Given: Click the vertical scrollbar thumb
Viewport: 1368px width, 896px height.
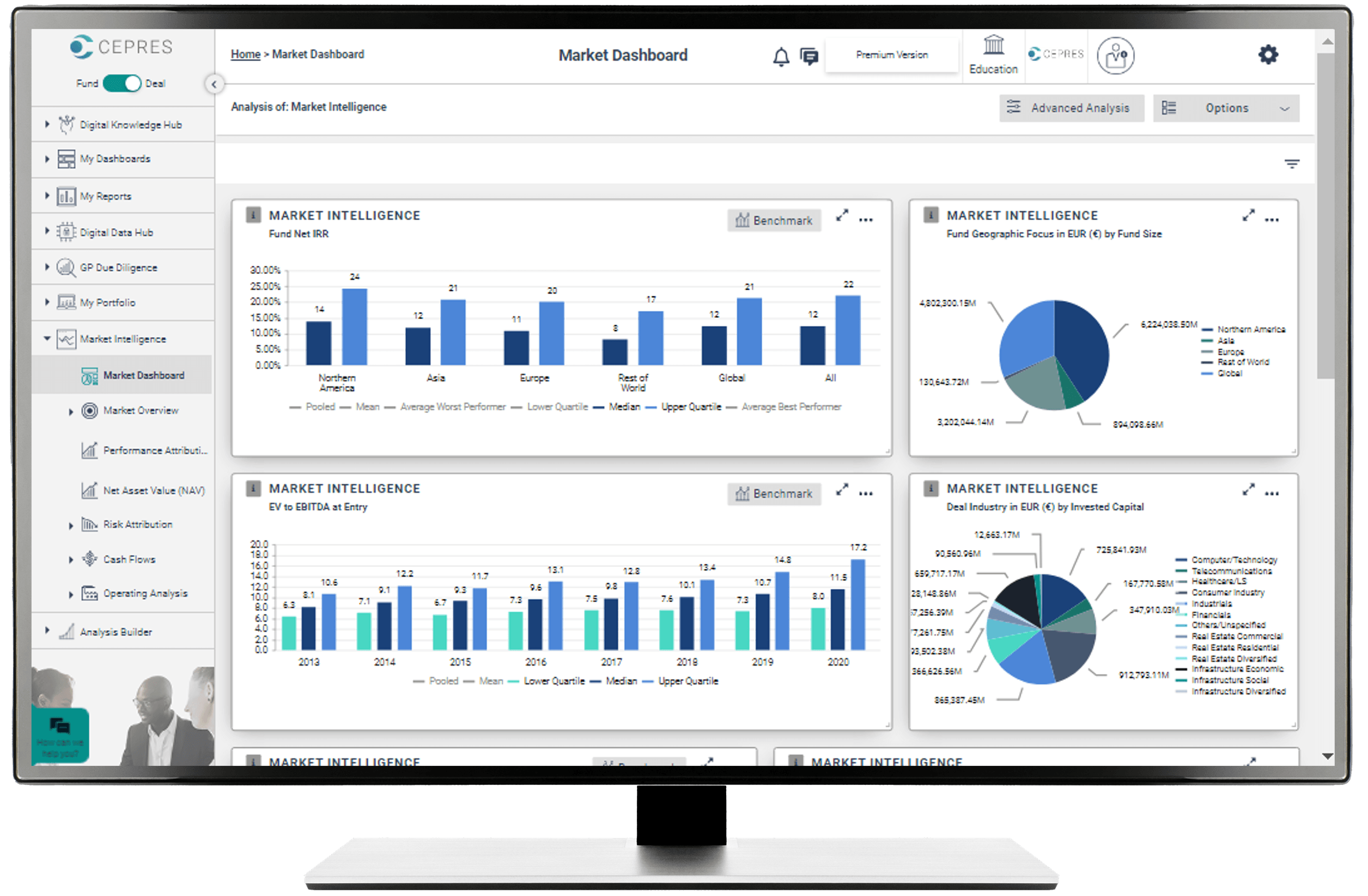Looking at the screenshot, I should (1327, 216).
